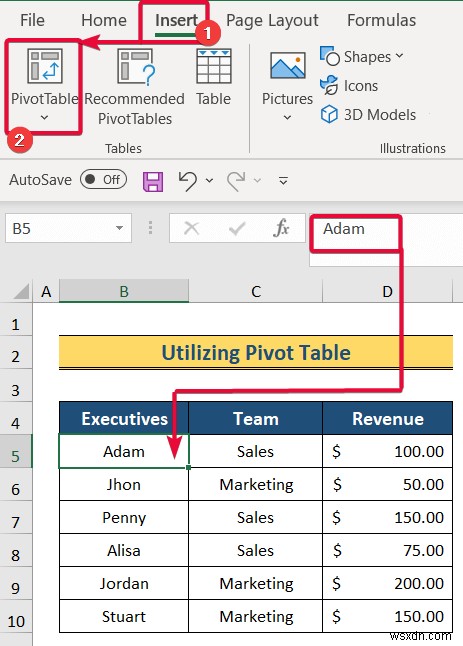This screenshot has width=463, height=646.
Task: Save the workbook with the floppy icon
Action: [x=153, y=181]
